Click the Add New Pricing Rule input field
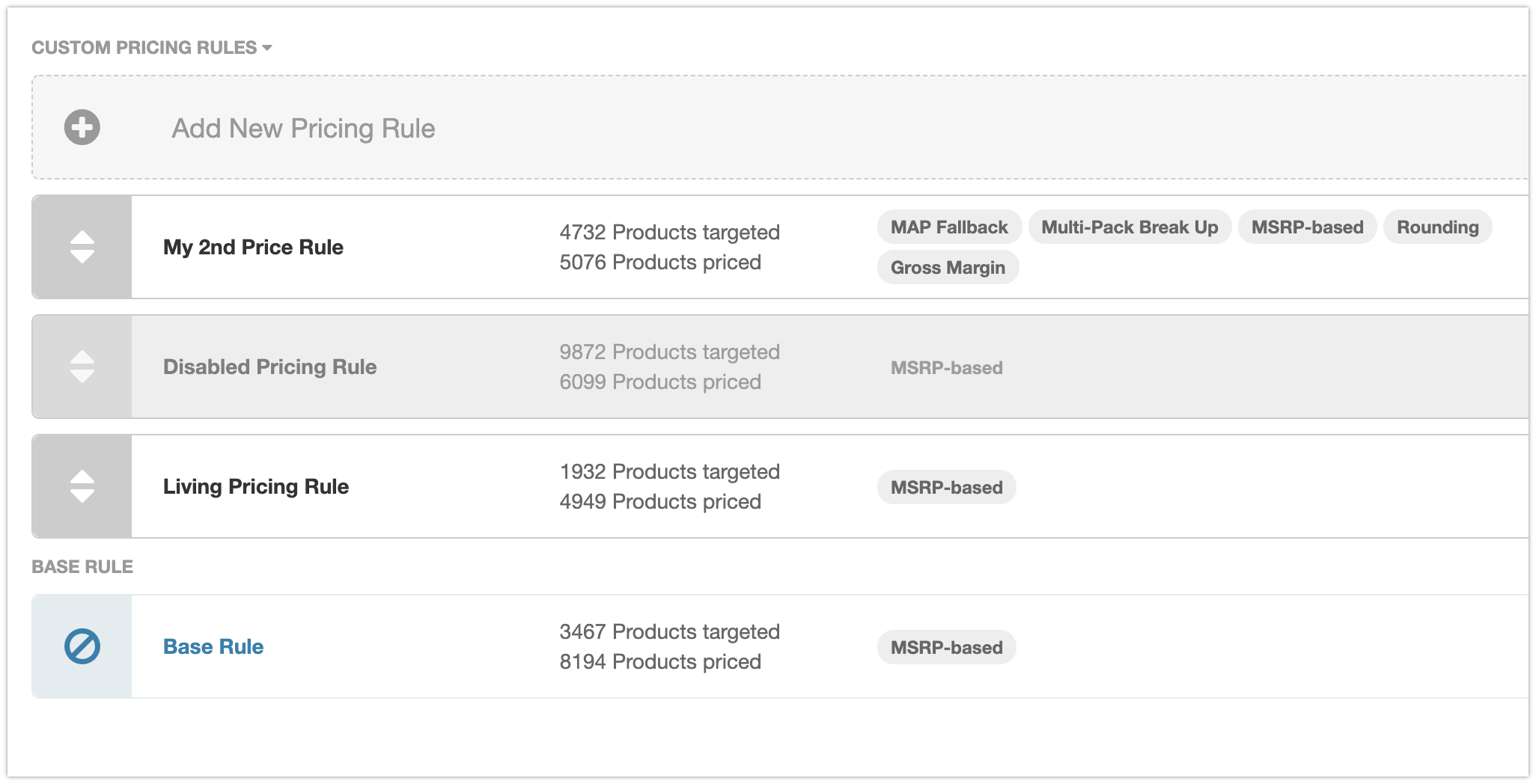This screenshot has height=784, width=1536. coord(302,127)
